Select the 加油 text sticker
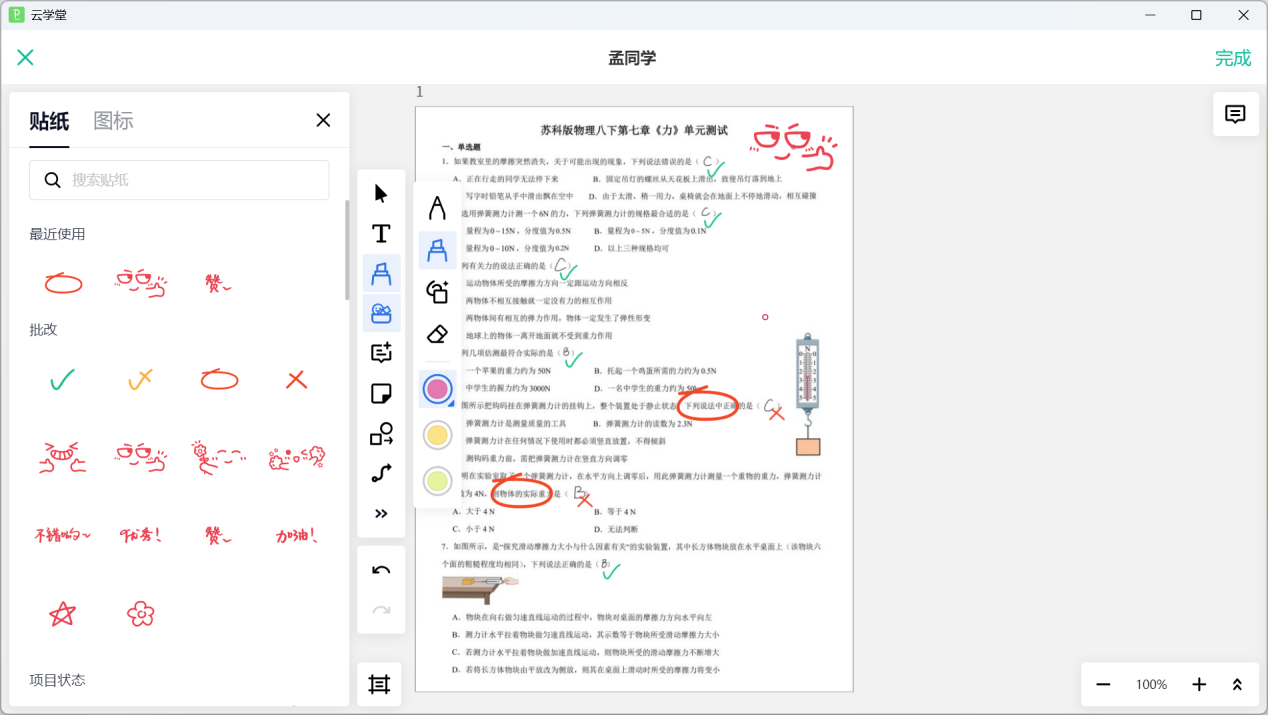The height and width of the screenshot is (715, 1268). click(296, 535)
